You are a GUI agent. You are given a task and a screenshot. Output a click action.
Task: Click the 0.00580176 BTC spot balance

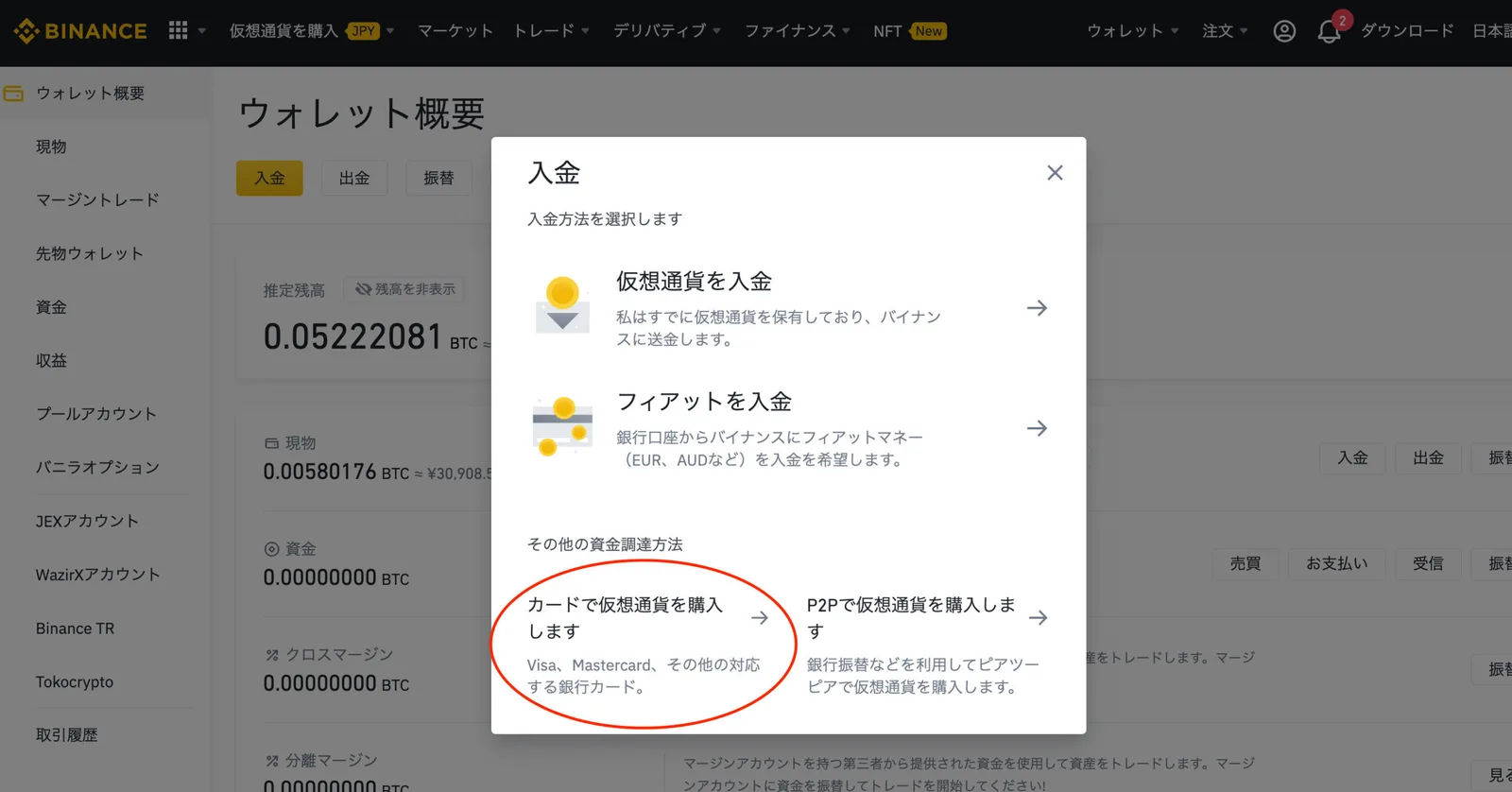(336, 472)
